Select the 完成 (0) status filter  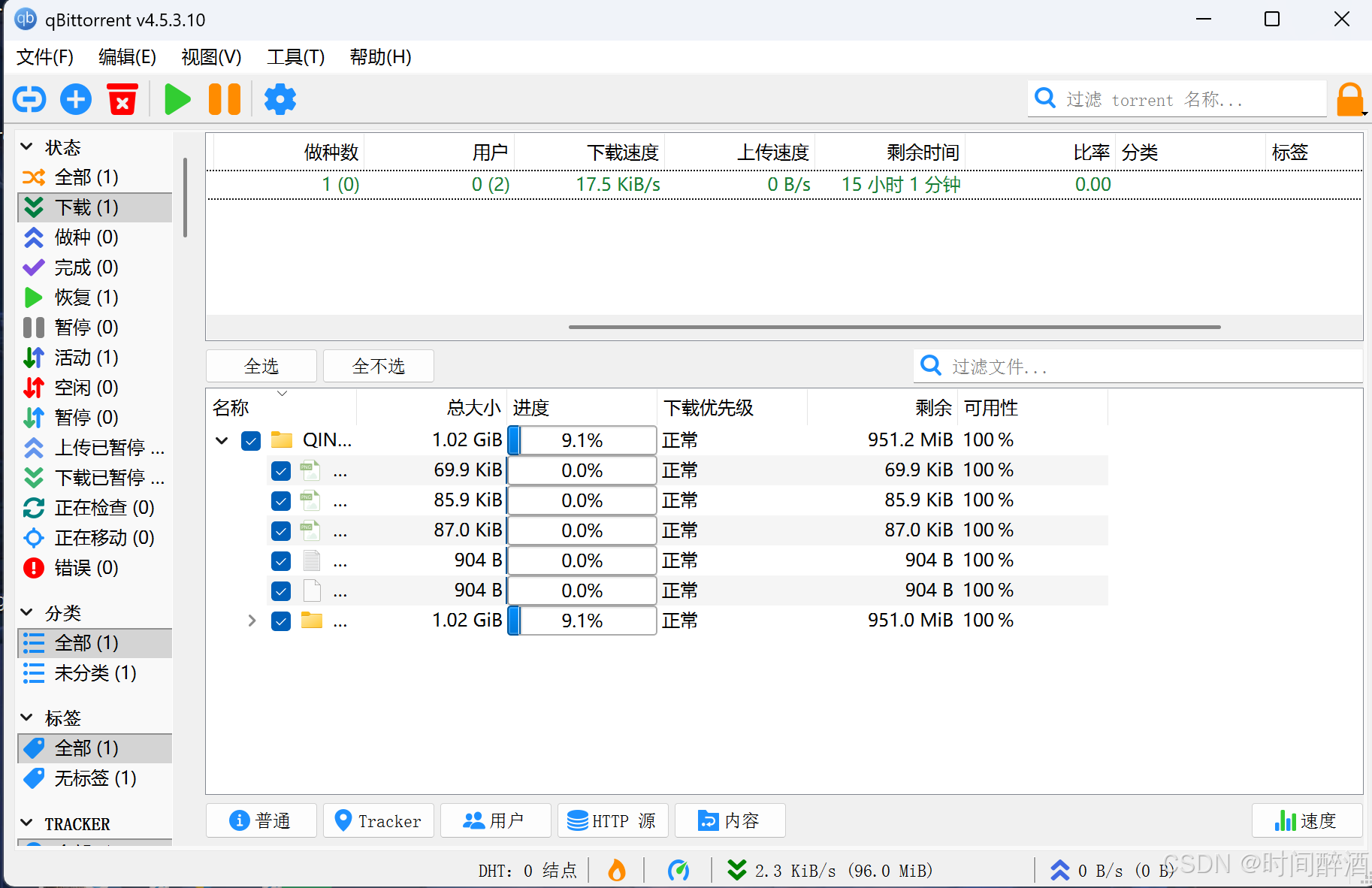click(x=95, y=267)
